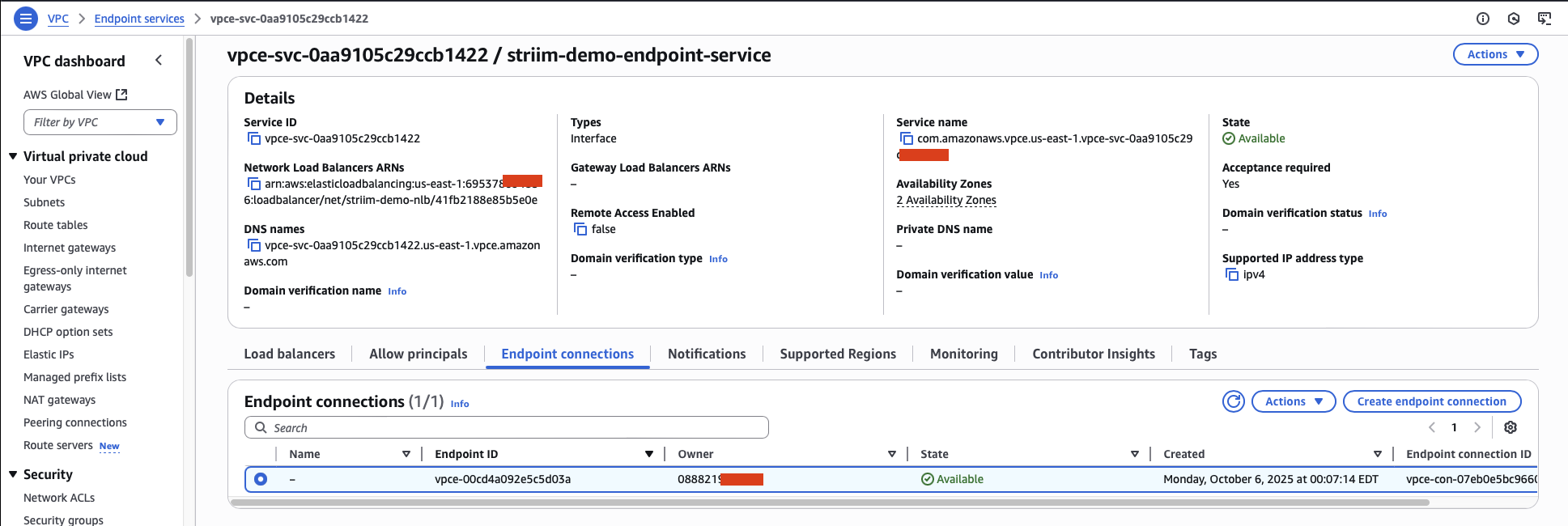Open table preferences gear icon
Image resolution: width=1568 pixels, height=526 pixels.
click(x=1510, y=427)
